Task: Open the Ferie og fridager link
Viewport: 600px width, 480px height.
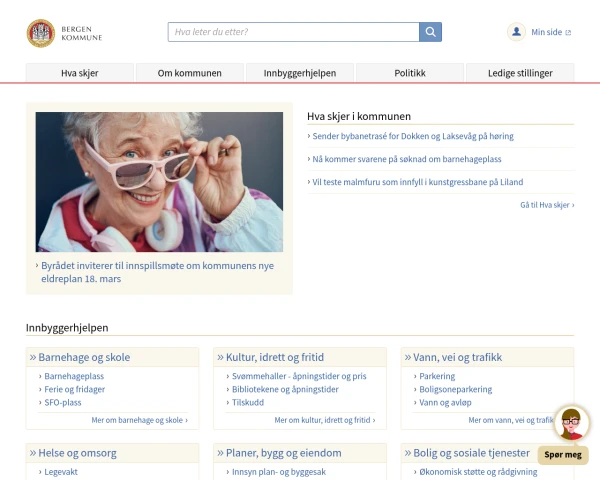Action: [x=75, y=389]
